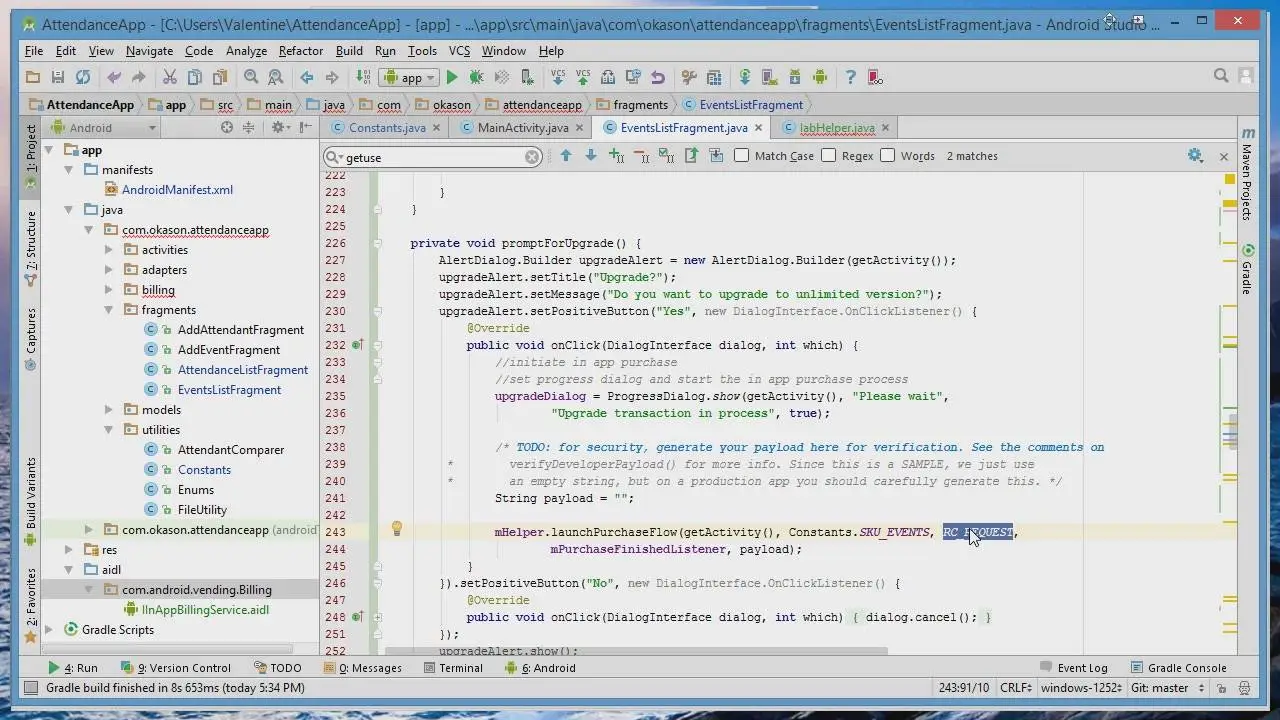The width and height of the screenshot is (1280, 720).
Task: Navigate back with the blue left arrow
Action: click(307, 77)
